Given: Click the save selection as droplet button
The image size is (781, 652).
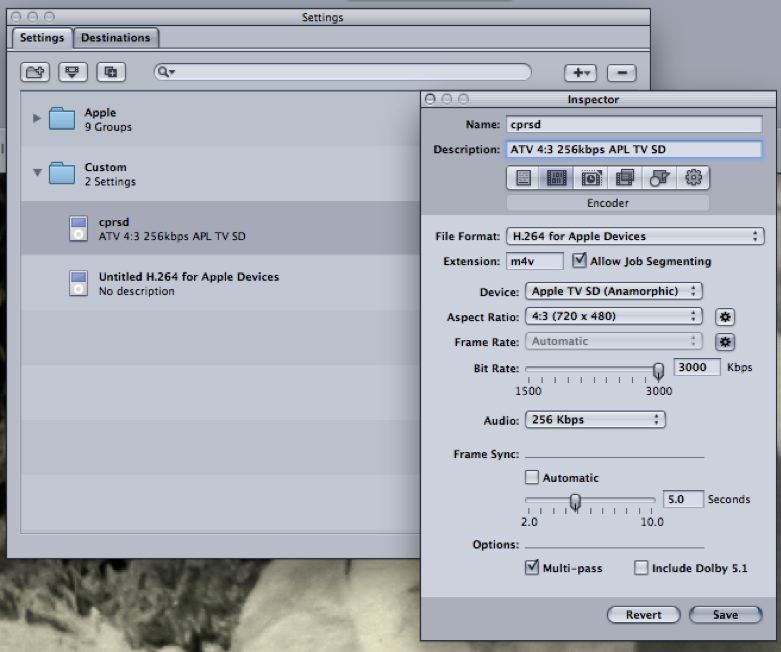Looking at the screenshot, I should pyautogui.click(x=73, y=72).
